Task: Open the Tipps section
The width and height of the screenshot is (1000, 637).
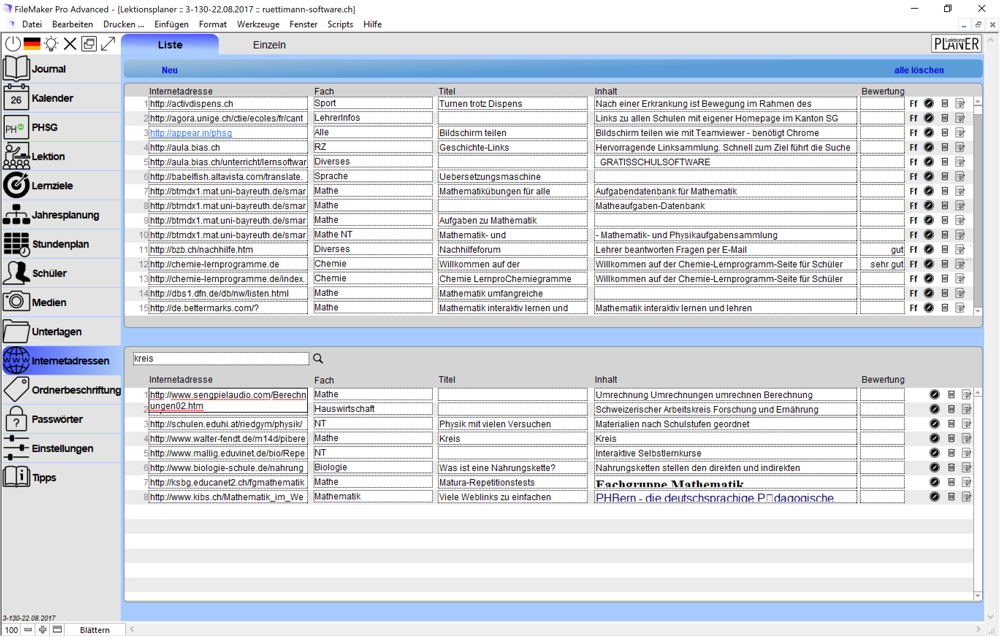Action: pyautogui.click(x=61, y=478)
